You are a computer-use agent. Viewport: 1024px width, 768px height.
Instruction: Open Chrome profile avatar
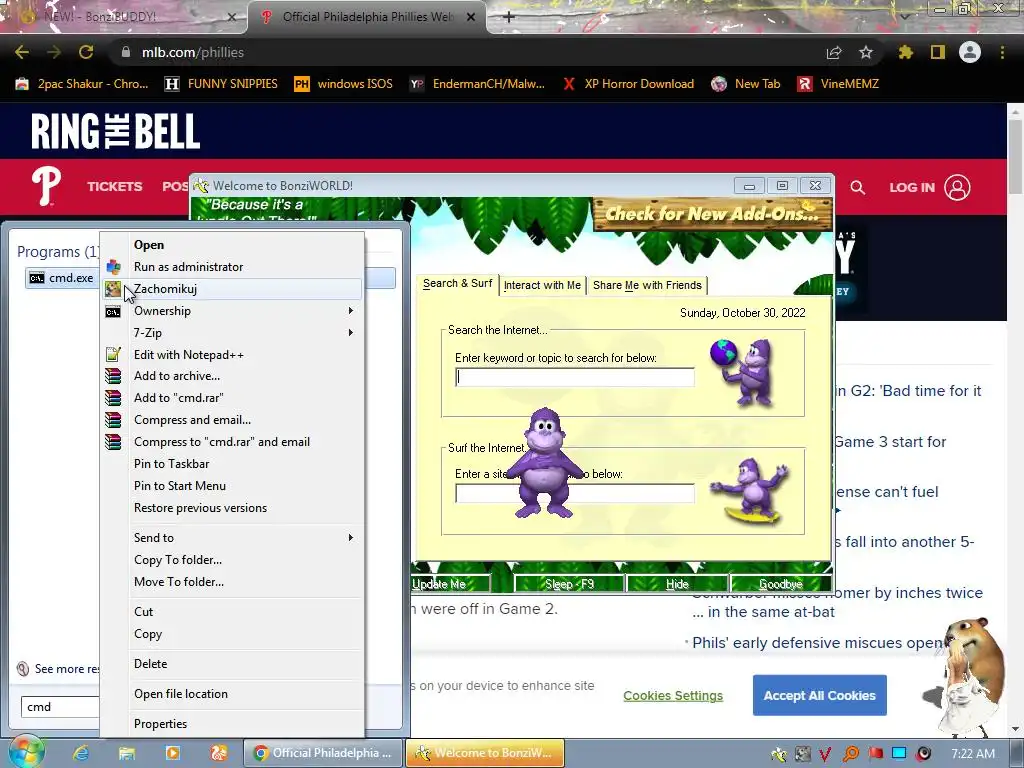[970, 52]
